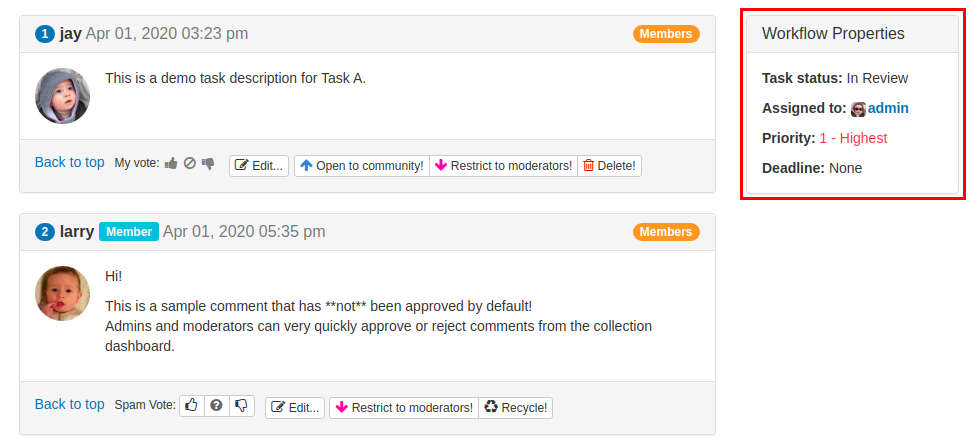Open the admin user link

point(888,108)
